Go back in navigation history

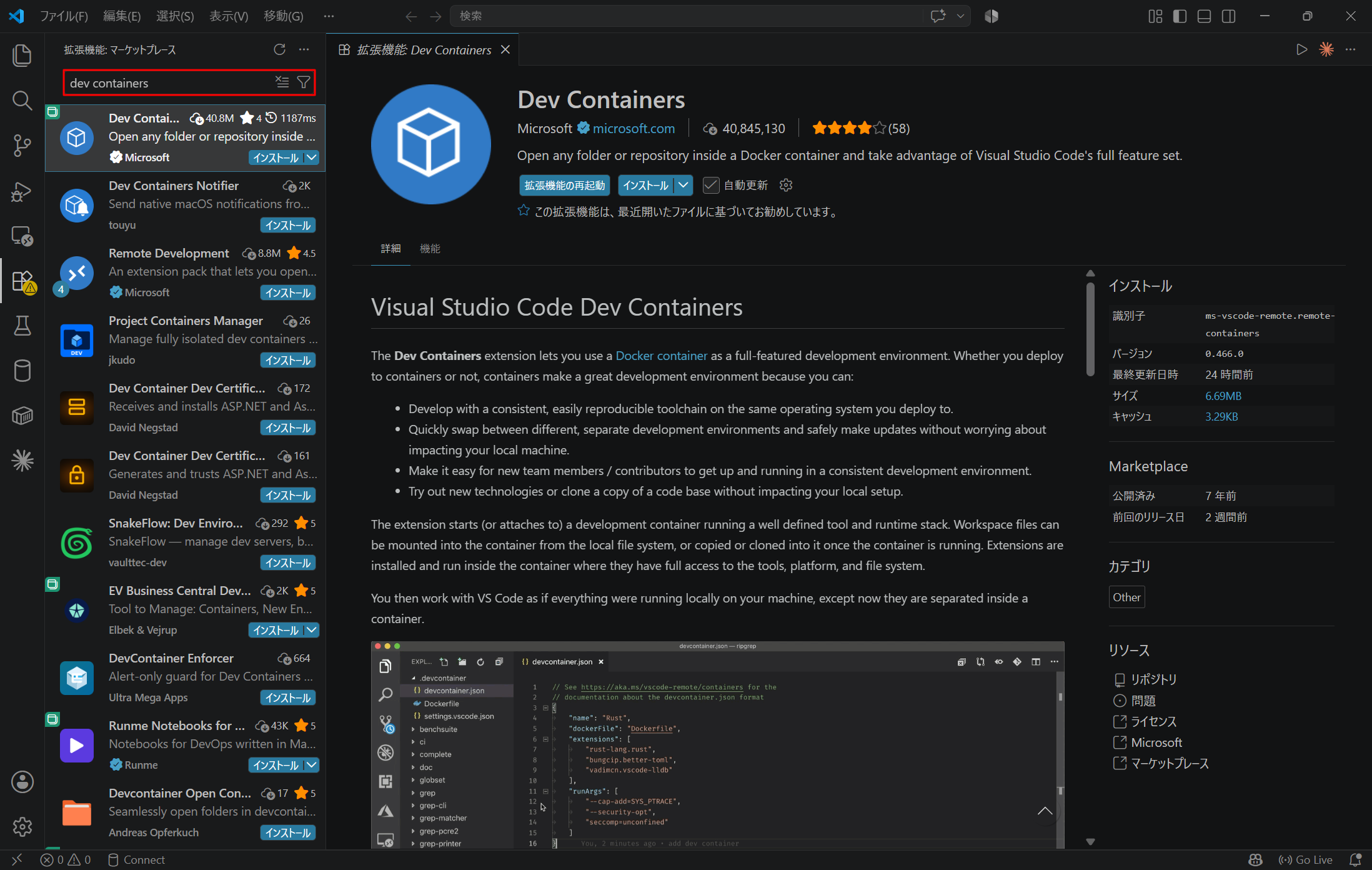pos(411,16)
